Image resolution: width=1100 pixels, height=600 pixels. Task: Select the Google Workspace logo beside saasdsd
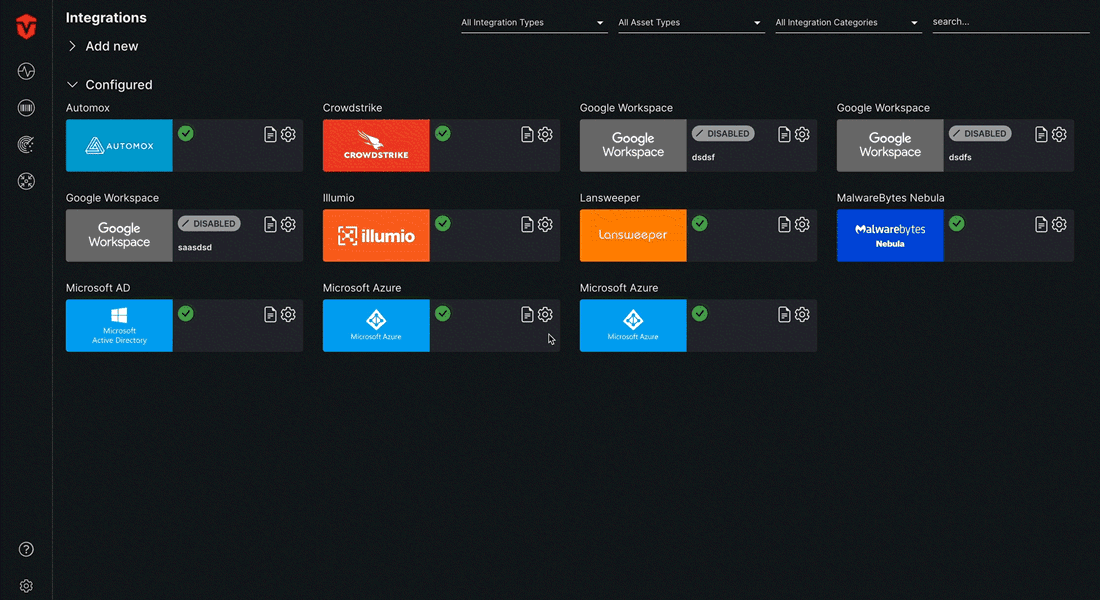119,235
